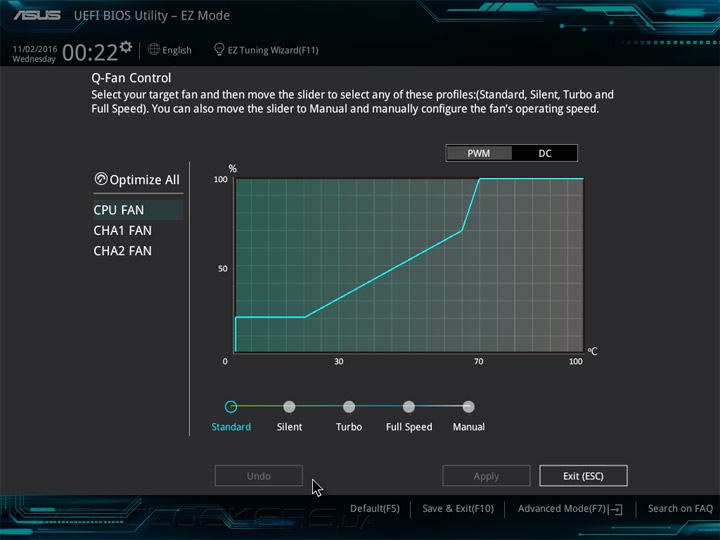
Task: Click Save & Exit(F10)
Action: point(458,509)
